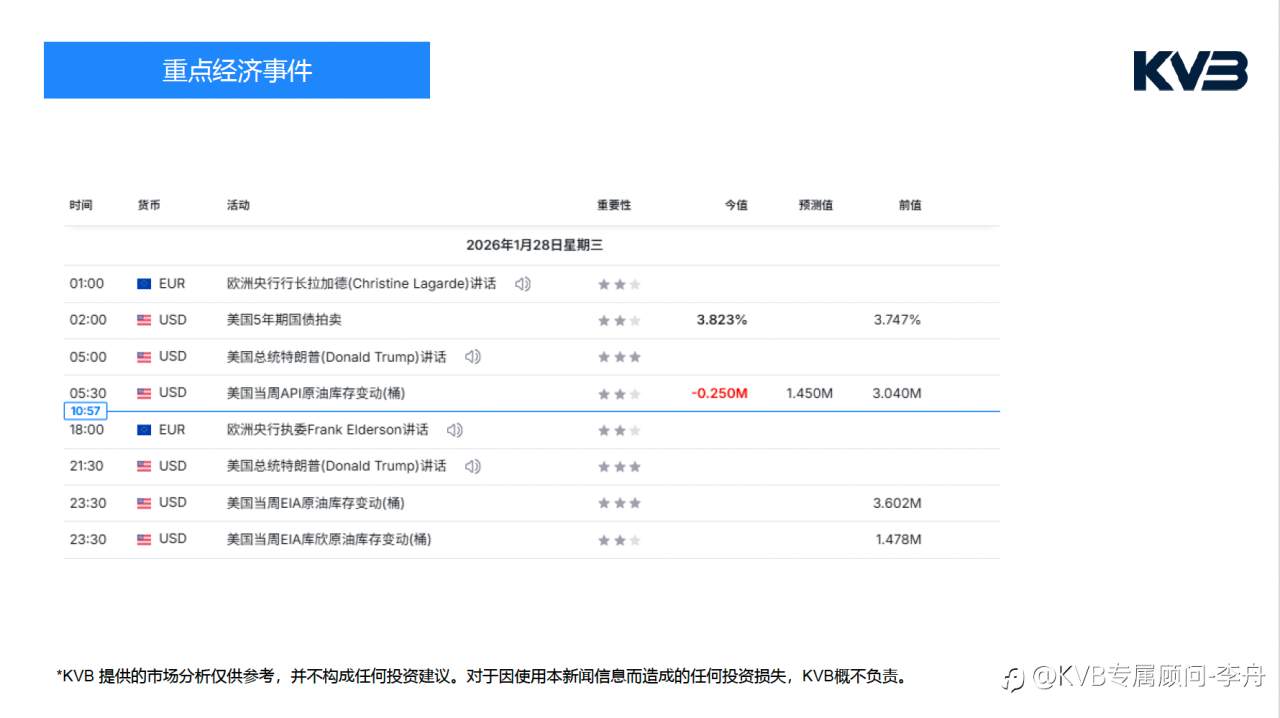
Task: Click speaker icon for 21:30 Trump speech
Action: pyautogui.click(x=473, y=466)
